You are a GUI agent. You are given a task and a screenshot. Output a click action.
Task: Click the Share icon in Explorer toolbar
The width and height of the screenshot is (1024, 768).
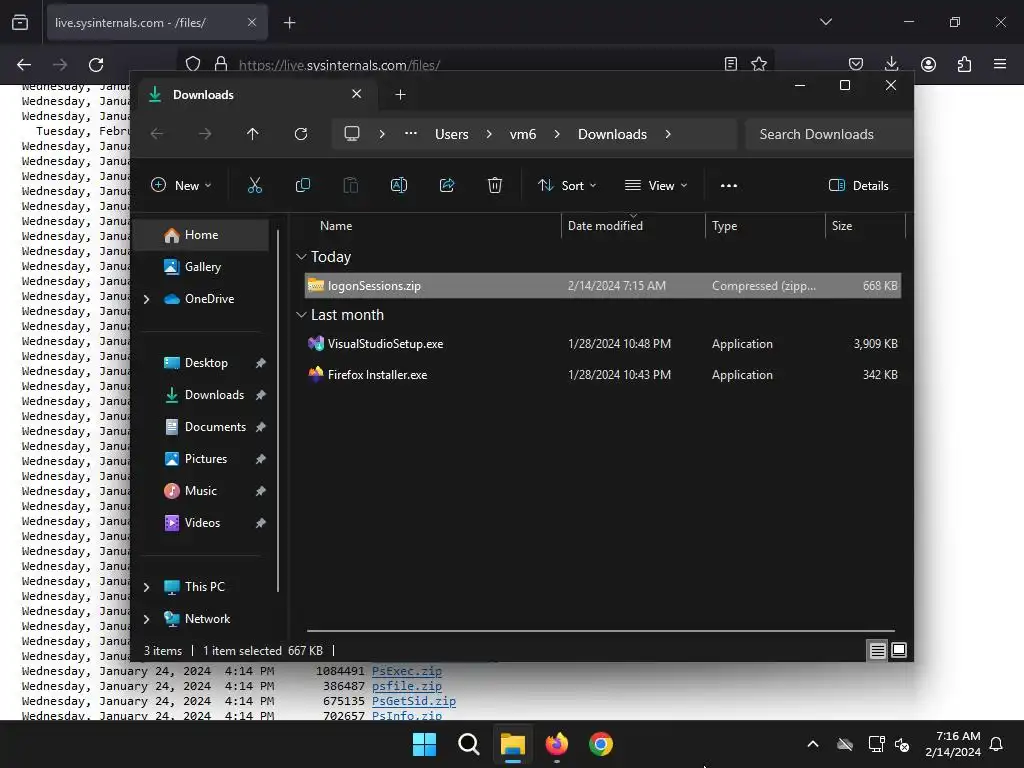pos(447,185)
